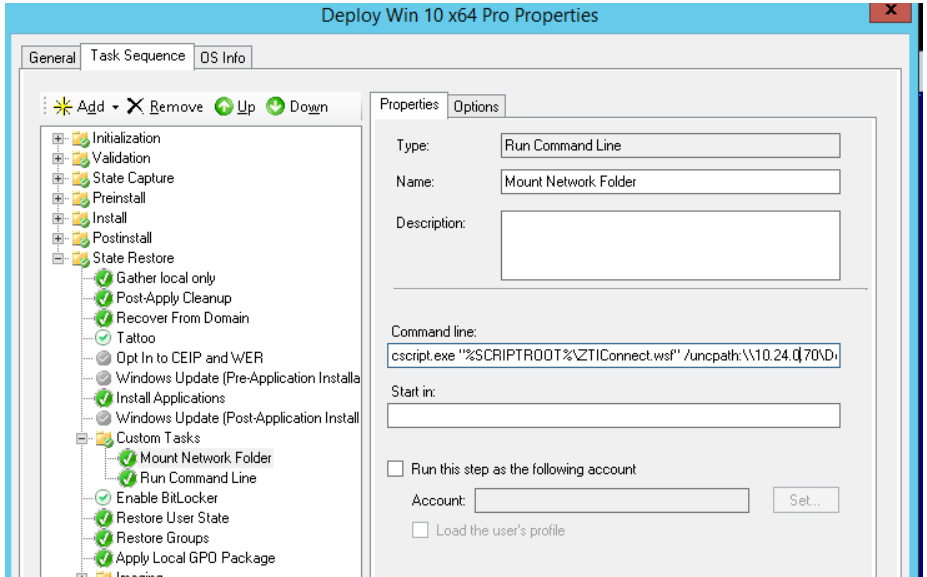Expand the Postinstall group

(58, 239)
